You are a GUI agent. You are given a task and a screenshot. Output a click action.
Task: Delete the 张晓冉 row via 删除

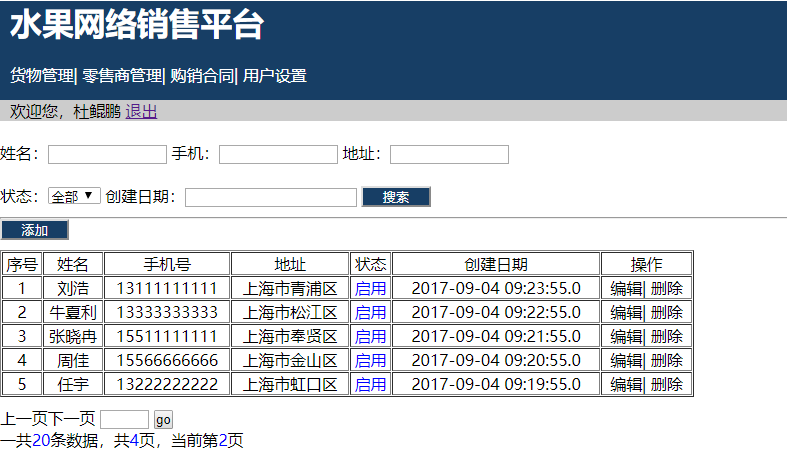coord(667,336)
